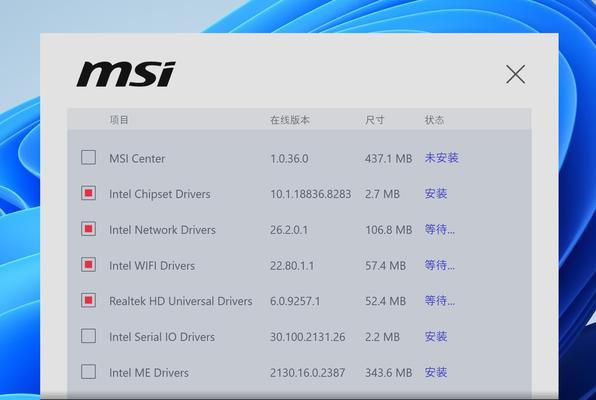Screen dimensions: 596x400
Task: Select the Intel WIFI Drivers item name
Action: tap(152, 266)
